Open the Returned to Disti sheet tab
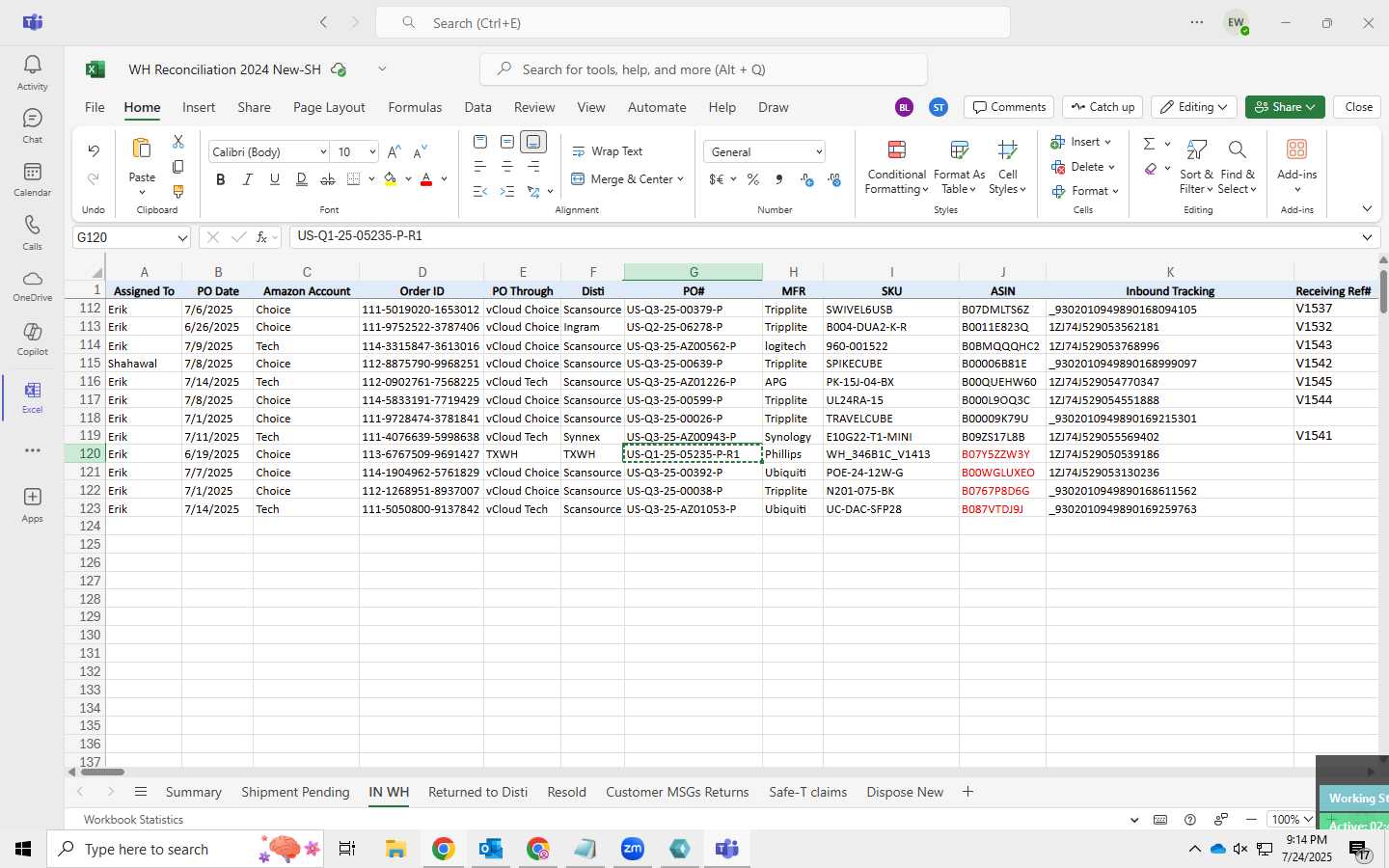Screen dimensions: 1389x868 (477, 792)
